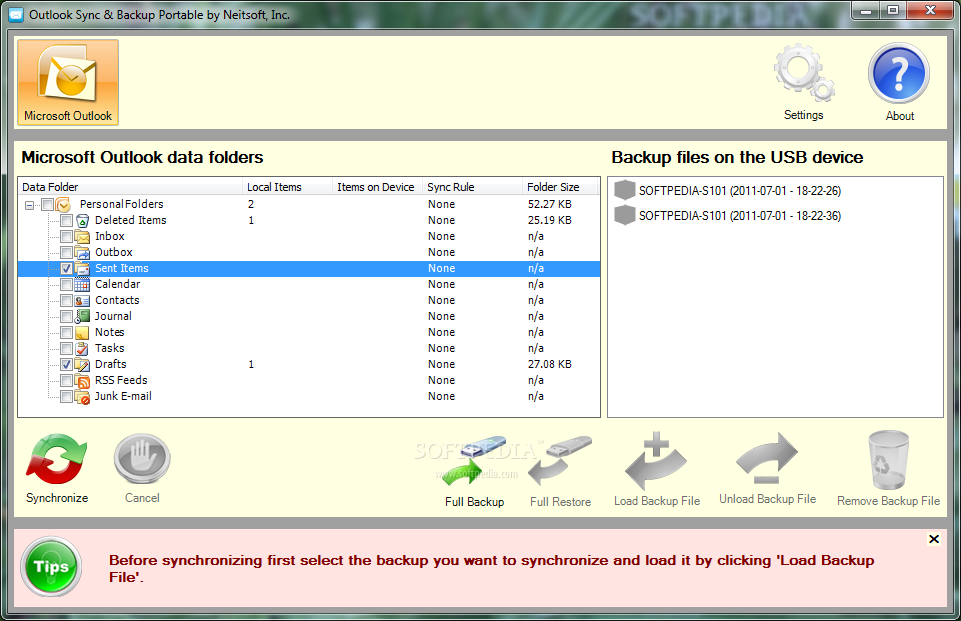Select the Tasks folder row
The height and width of the screenshot is (621, 961).
tap(309, 348)
